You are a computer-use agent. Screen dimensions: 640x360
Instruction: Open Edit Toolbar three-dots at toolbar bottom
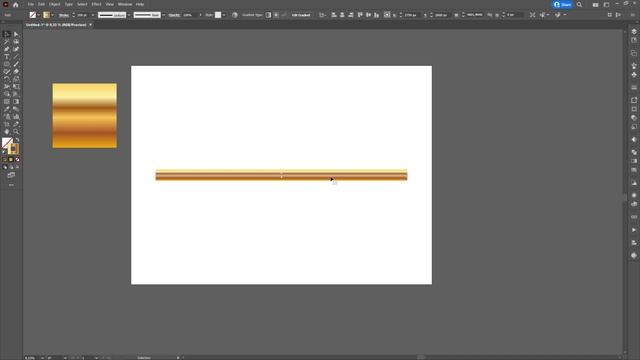pyautogui.click(x=11, y=185)
